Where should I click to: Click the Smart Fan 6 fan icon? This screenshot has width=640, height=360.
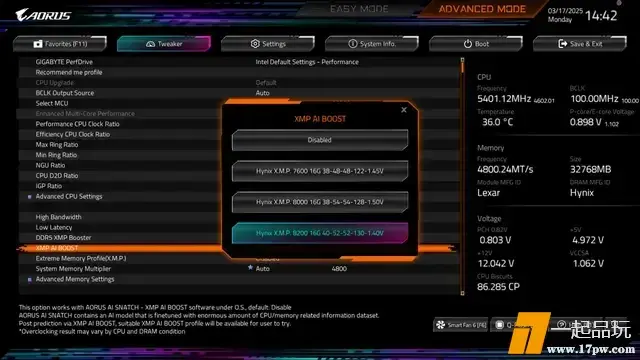(440, 325)
